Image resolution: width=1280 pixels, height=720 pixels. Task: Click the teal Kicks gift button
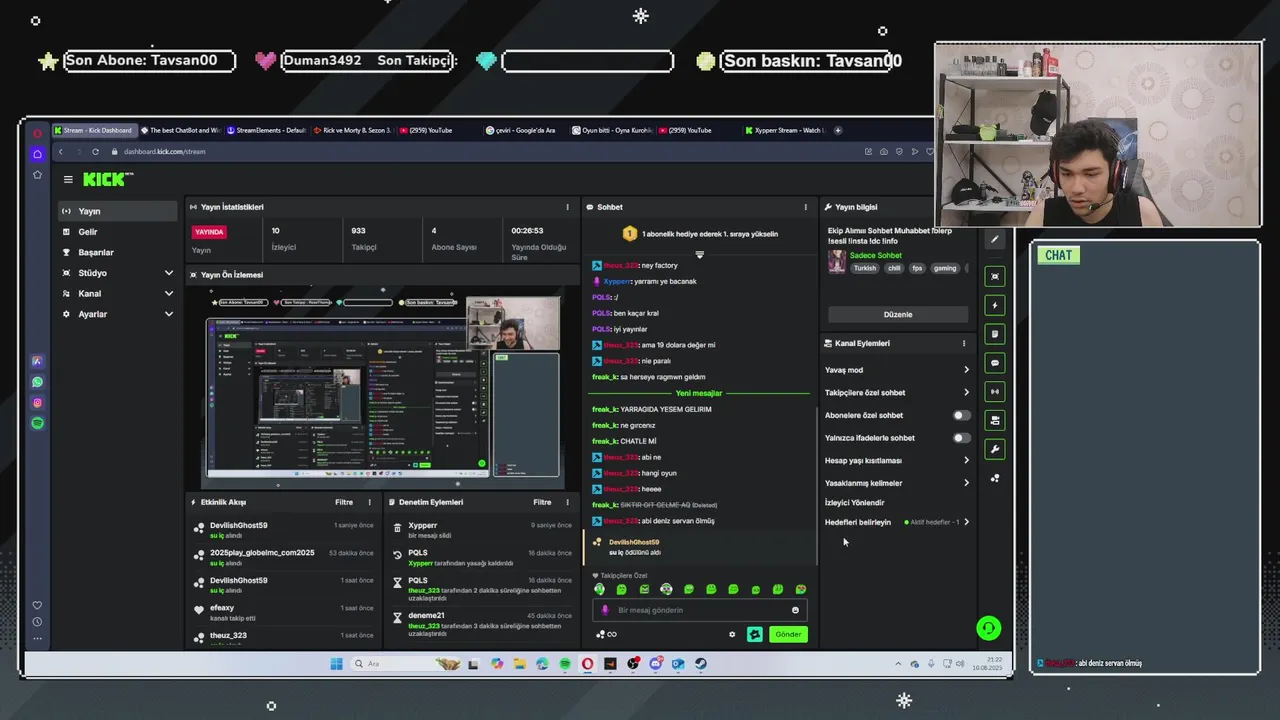click(x=755, y=634)
